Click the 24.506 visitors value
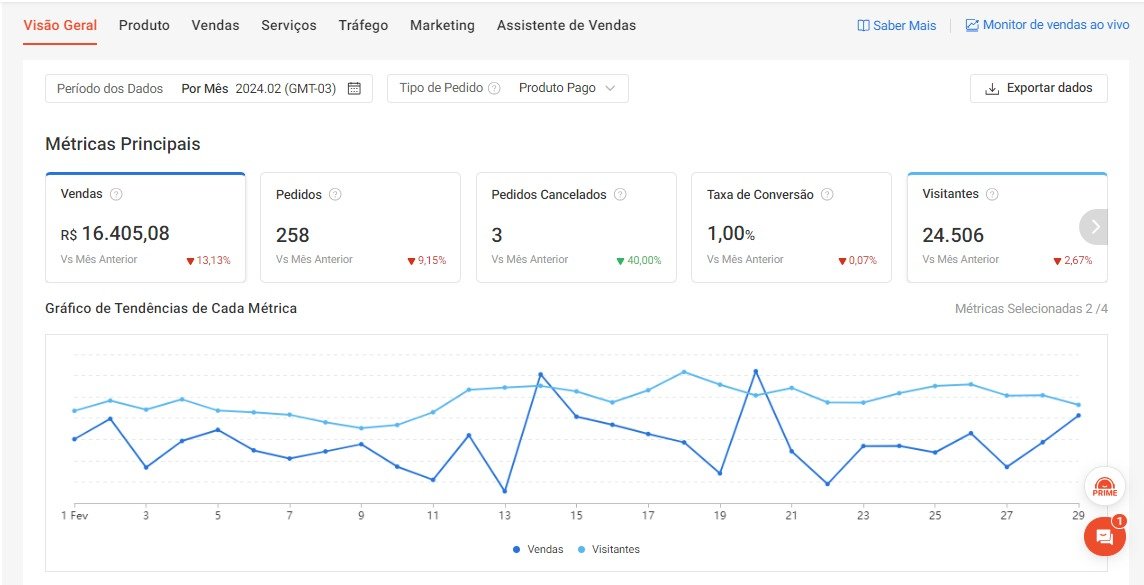This screenshot has width=1144, height=585. [953, 236]
